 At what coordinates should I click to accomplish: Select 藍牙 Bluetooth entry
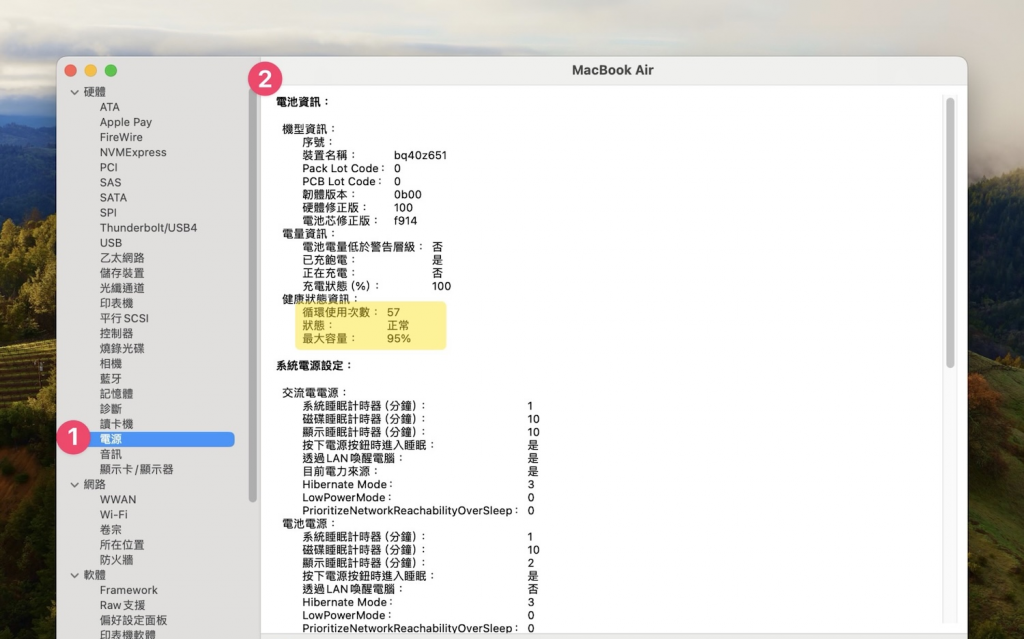[110, 378]
